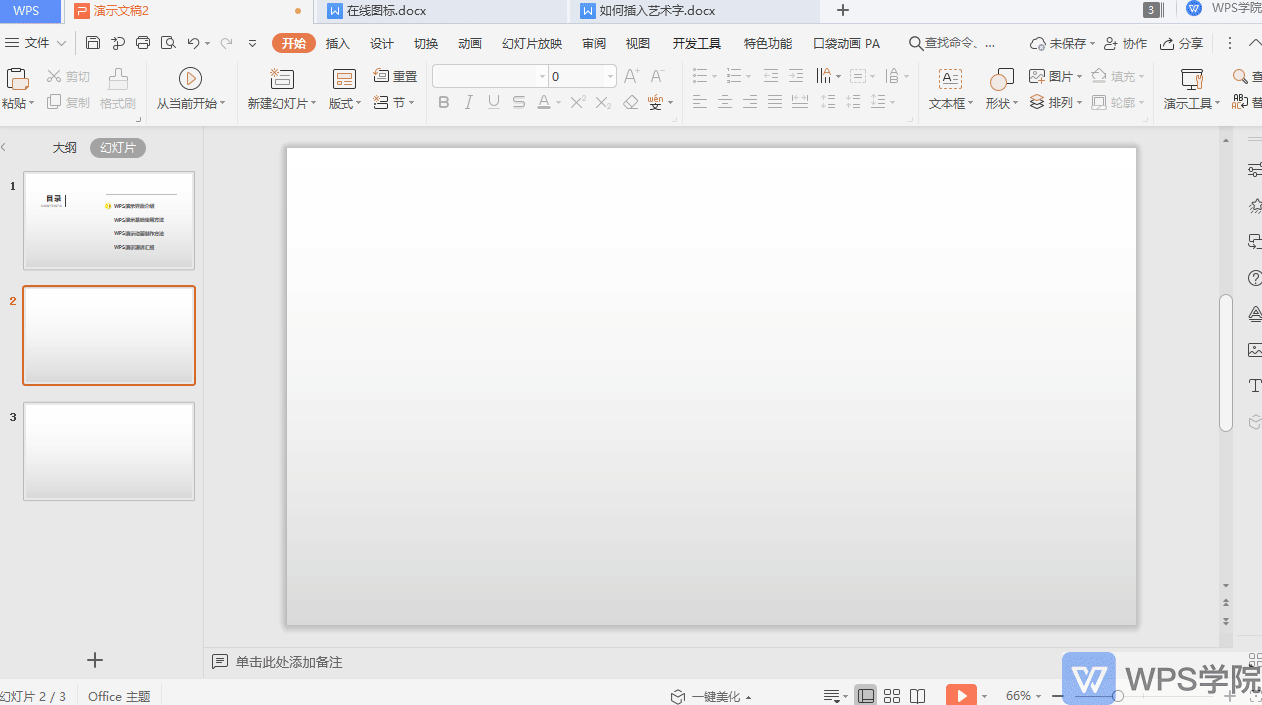Image resolution: width=1262 pixels, height=705 pixels.
Task: Enable center text alignment
Action: click(724, 101)
